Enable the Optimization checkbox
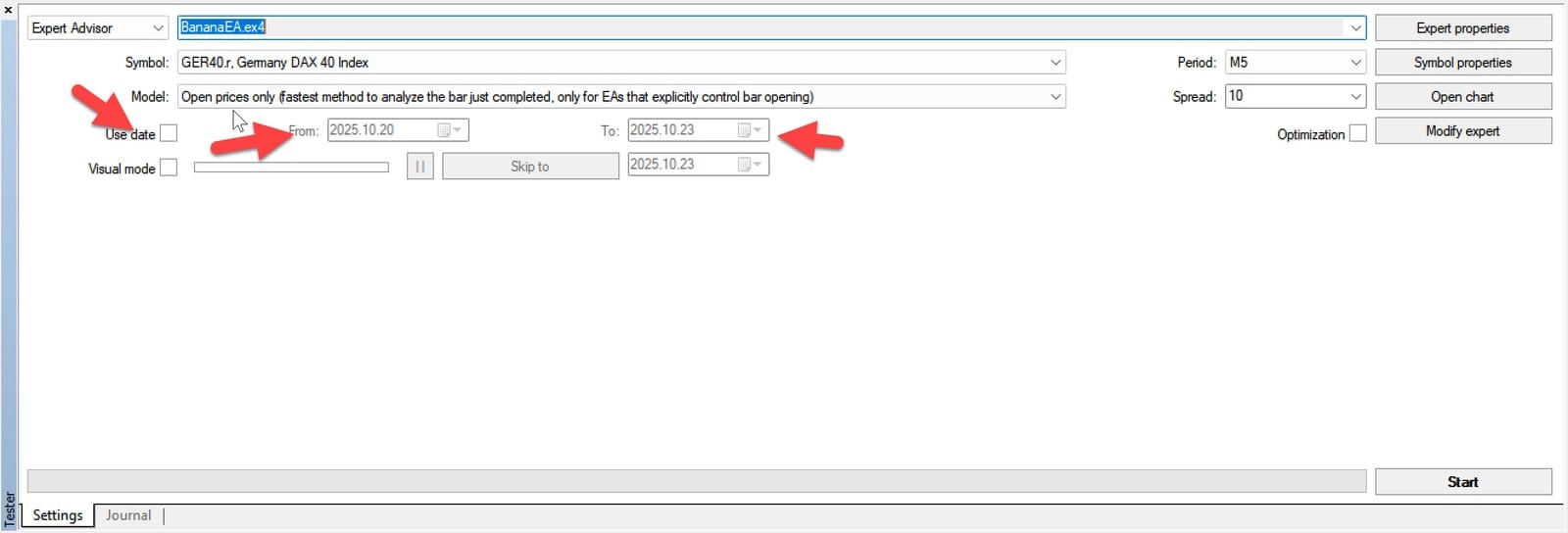Screen dimensions: 1568x533 [1357, 133]
